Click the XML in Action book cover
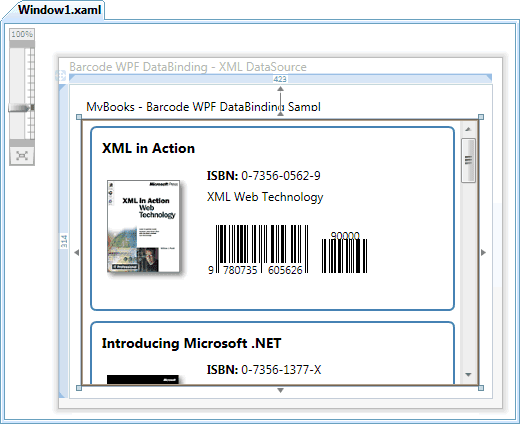Viewport: 520px width, 424px height. (x=144, y=227)
